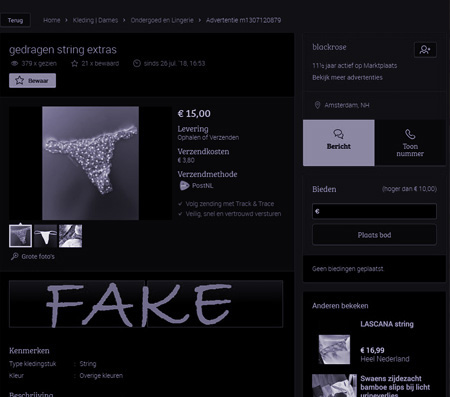
Task: Click the Terug back button
Action: click(15, 20)
